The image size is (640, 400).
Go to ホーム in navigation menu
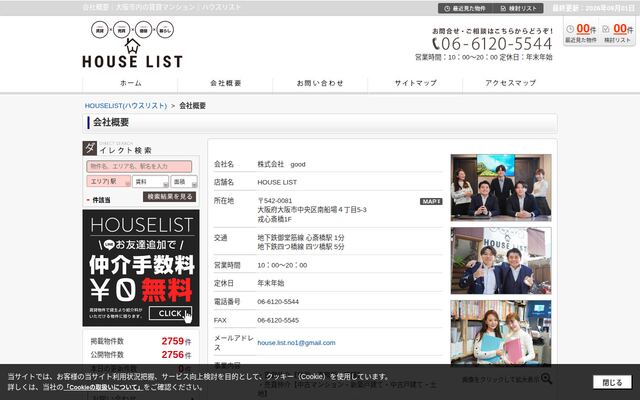(130, 83)
